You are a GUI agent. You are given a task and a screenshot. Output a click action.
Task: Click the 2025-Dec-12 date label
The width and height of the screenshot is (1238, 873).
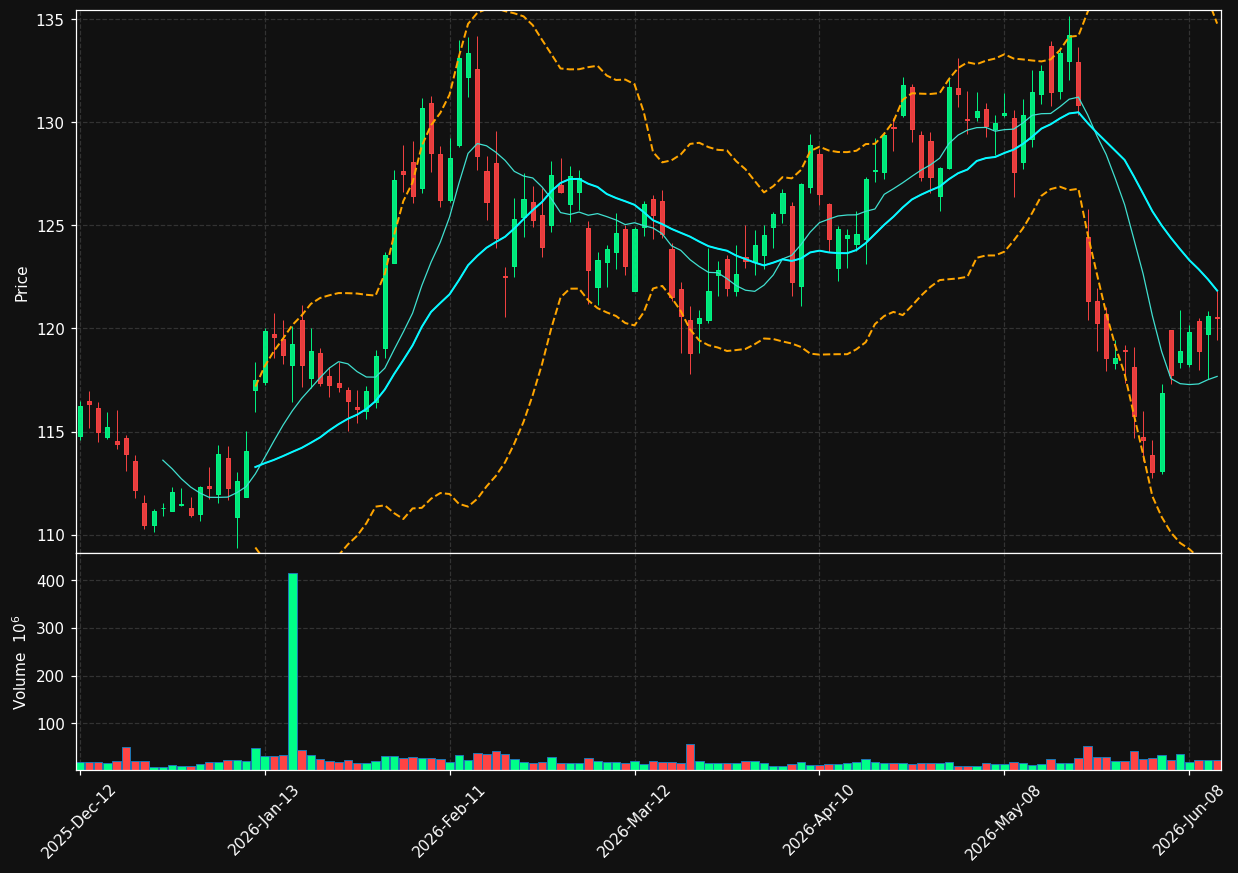pyautogui.click(x=78, y=820)
